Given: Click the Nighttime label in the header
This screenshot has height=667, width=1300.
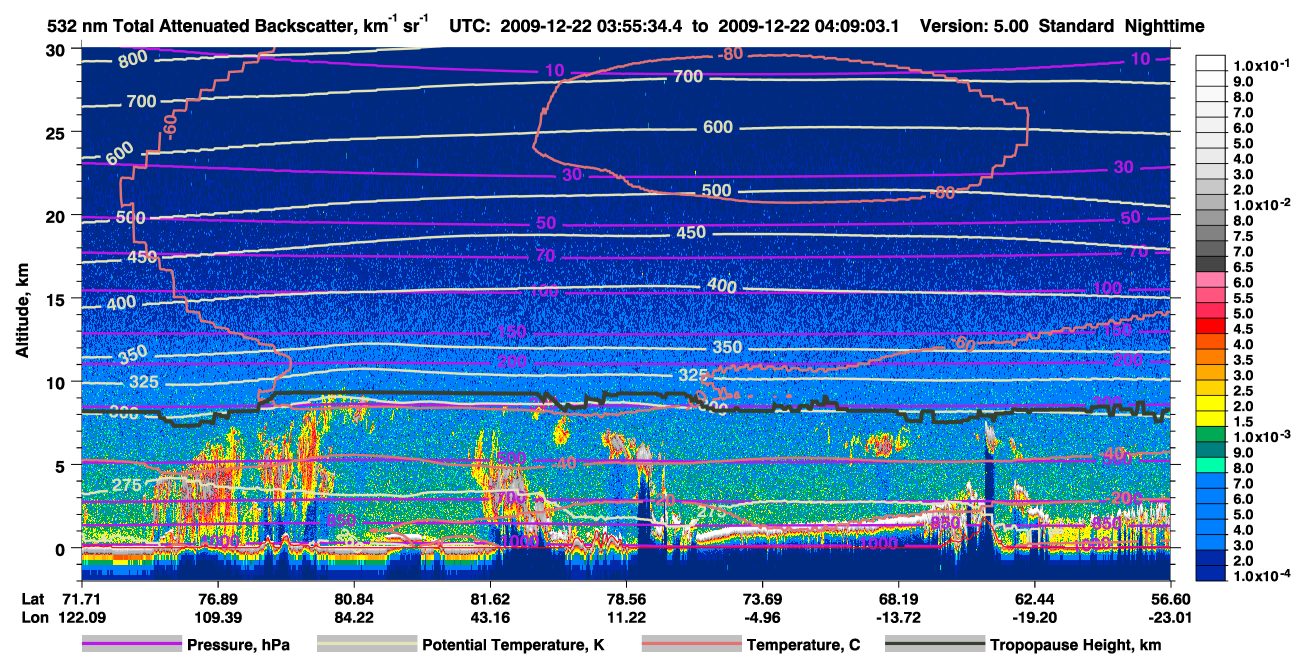Looking at the screenshot, I should 1165,26.
